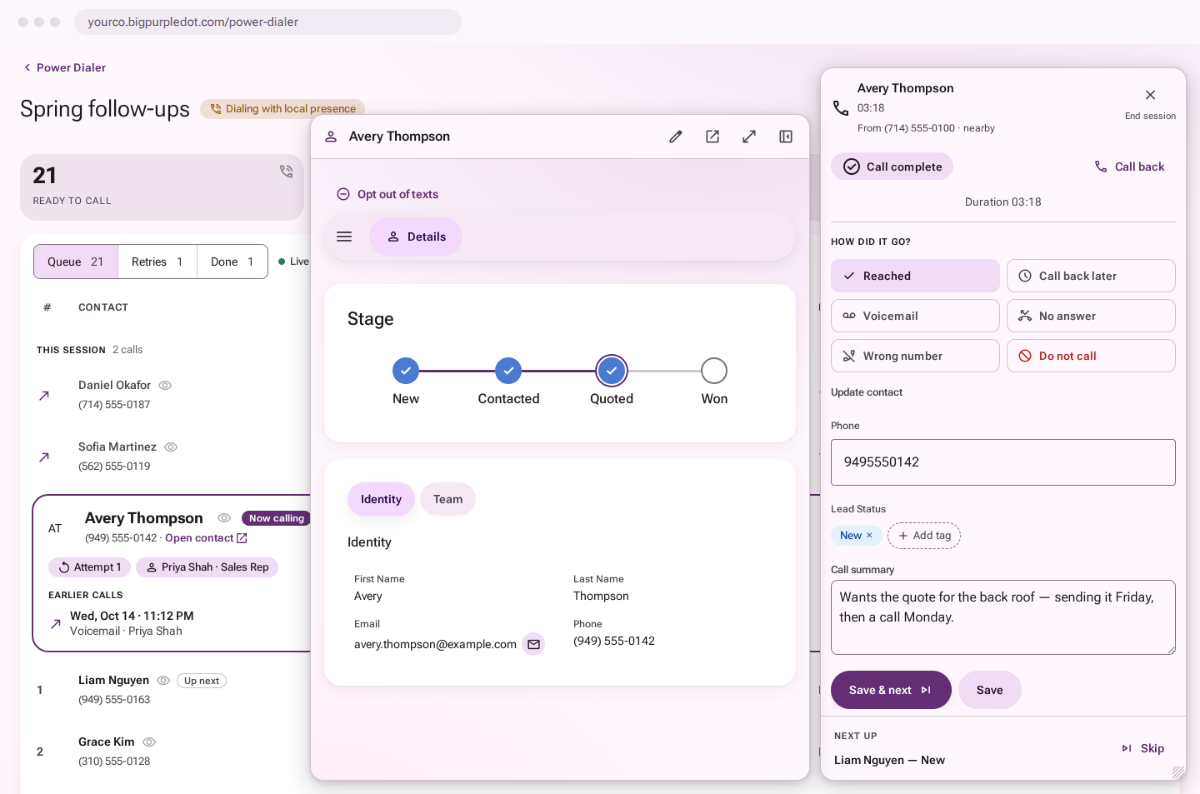The image size is (1200, 794).
Task: Click the person icon beside Avery Thompson title
Action: 331,137
